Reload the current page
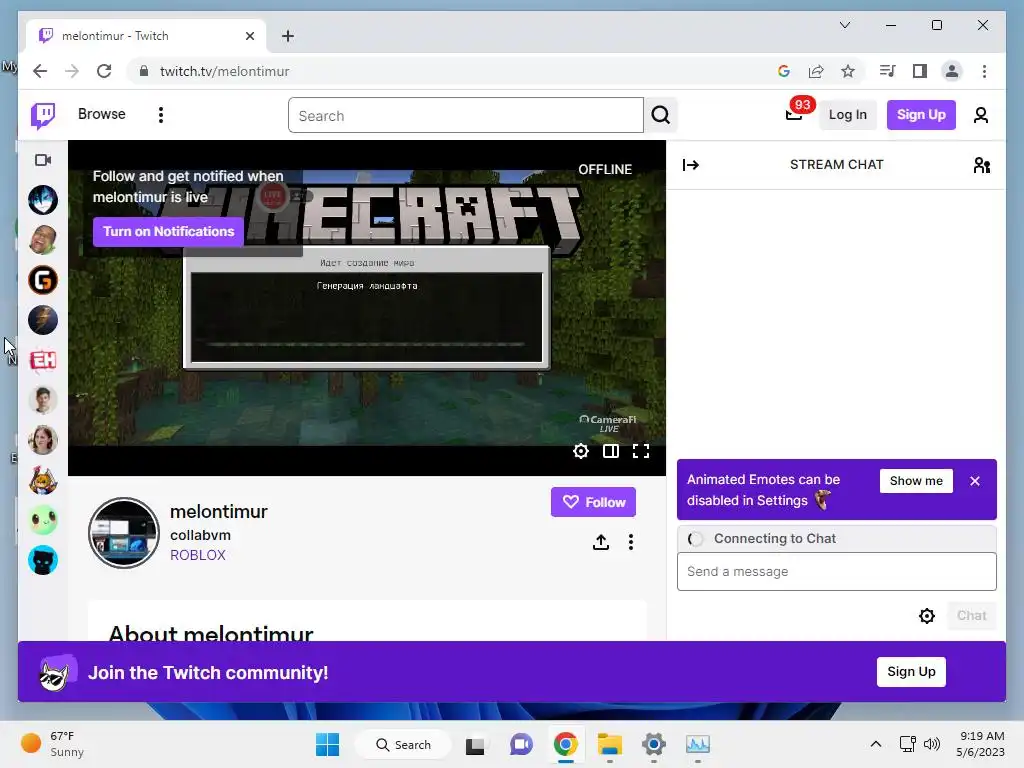 [x=104, y=71]
